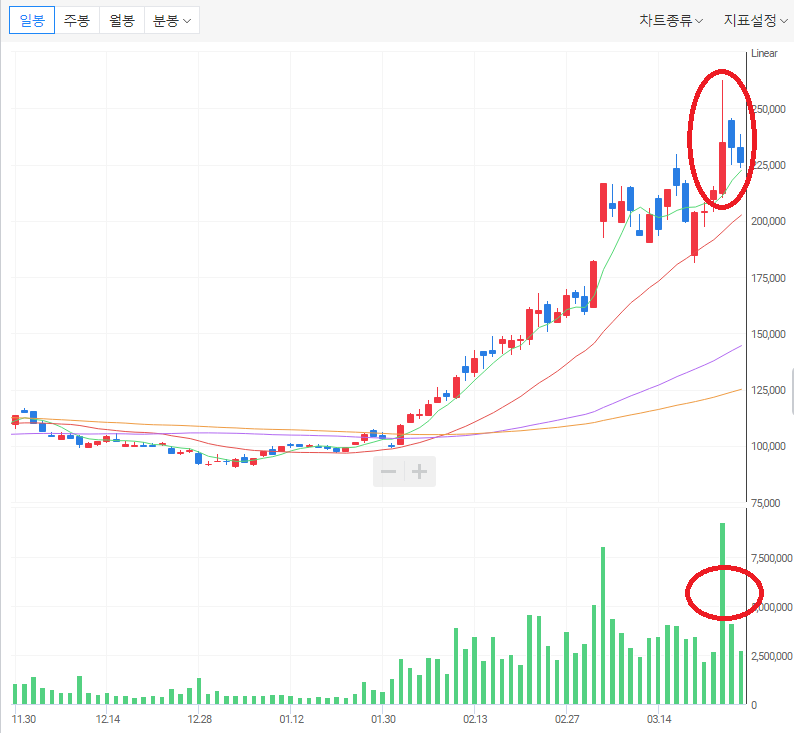This screenshot has width=794, height=733.
Task: Click the 02.13 date axis label
Action: point(475,719)
